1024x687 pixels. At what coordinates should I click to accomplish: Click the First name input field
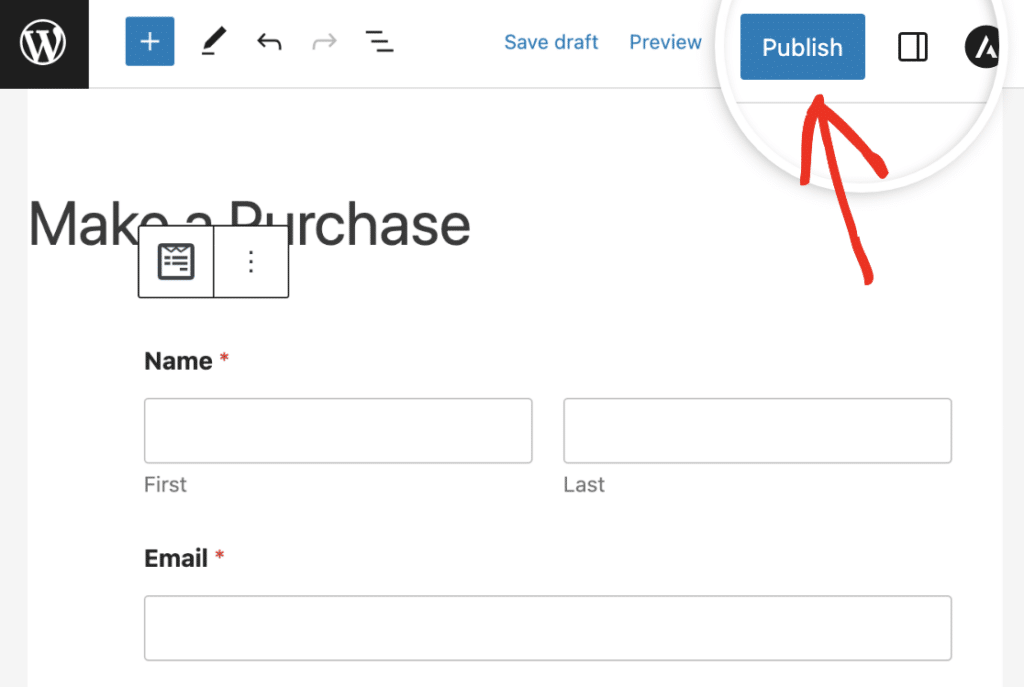337,430
